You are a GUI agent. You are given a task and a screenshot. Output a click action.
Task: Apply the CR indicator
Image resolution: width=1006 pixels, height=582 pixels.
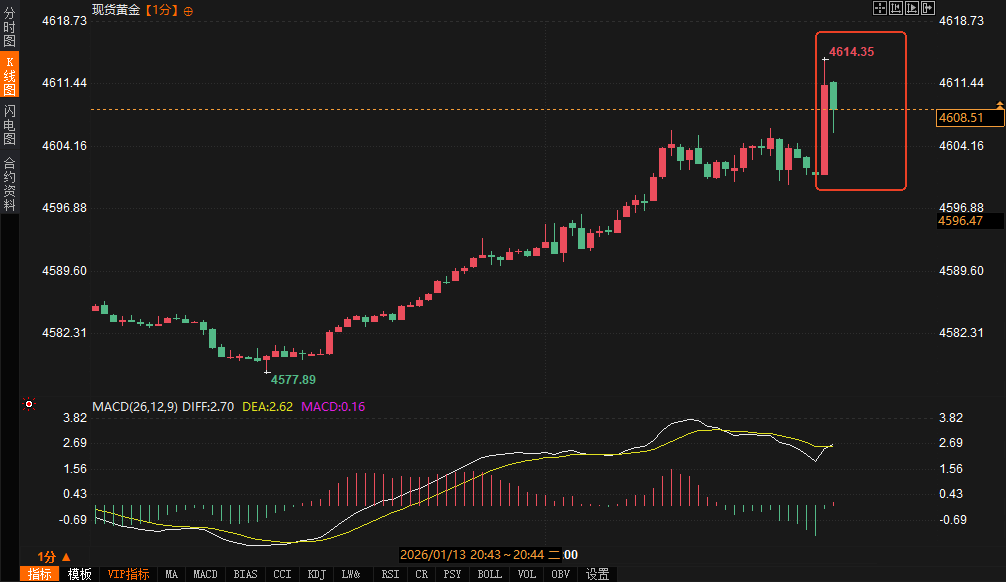click(422, 574)
